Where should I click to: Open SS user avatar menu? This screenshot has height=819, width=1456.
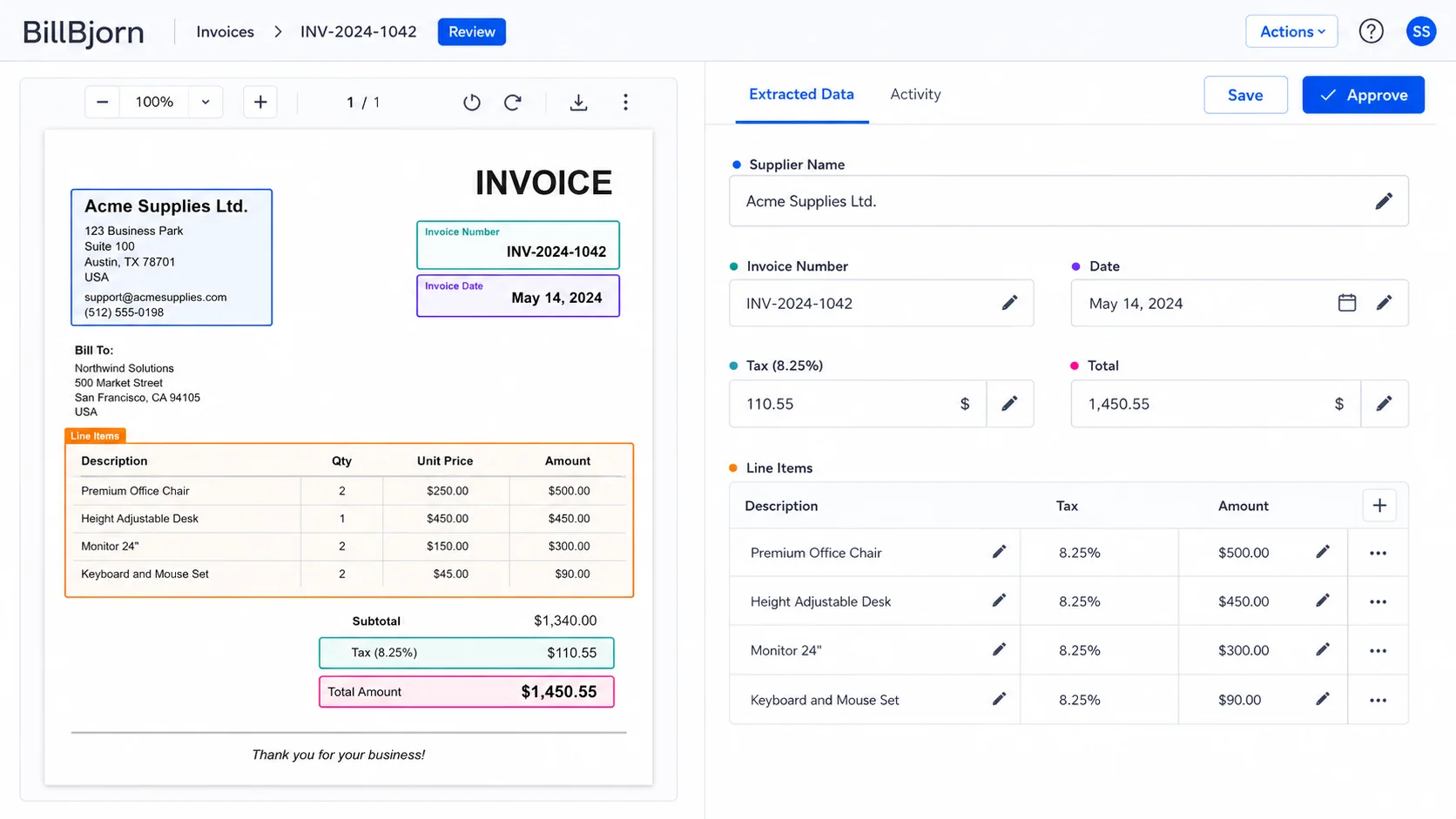click(1421, 31)
